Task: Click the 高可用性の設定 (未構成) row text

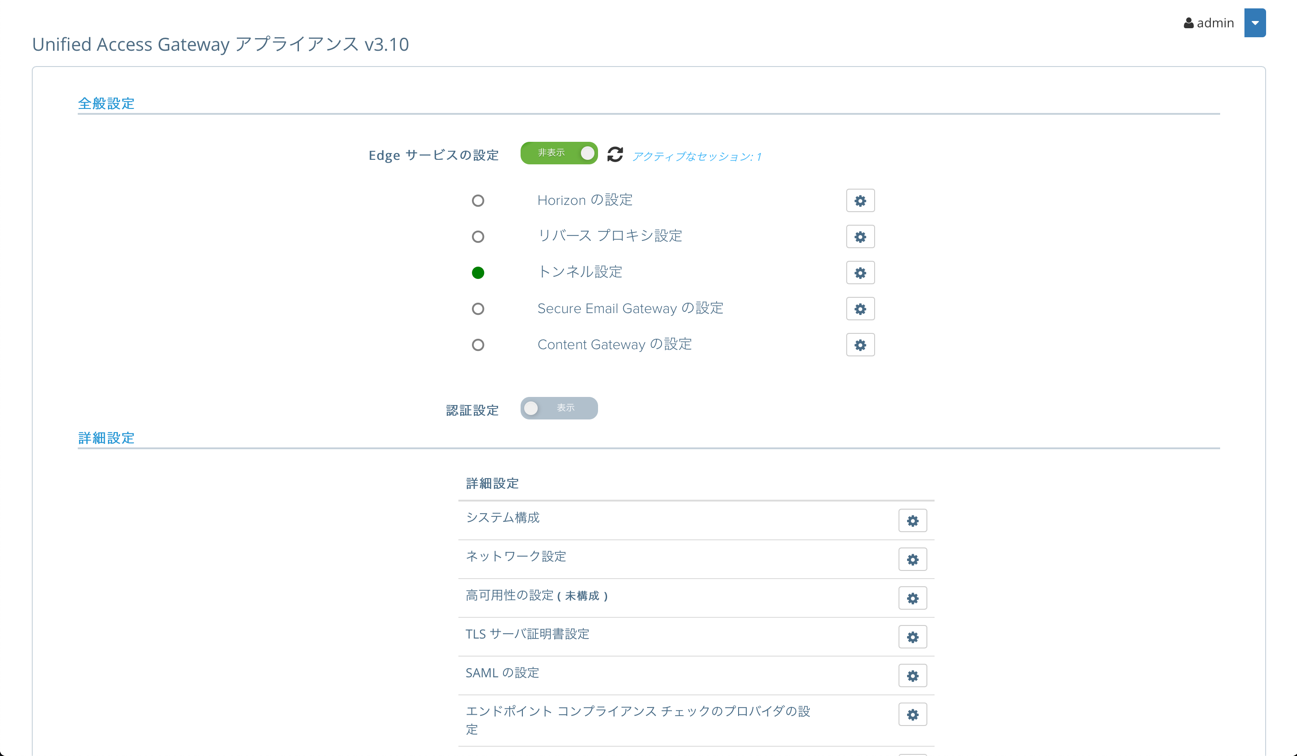Action: (537, 596)
